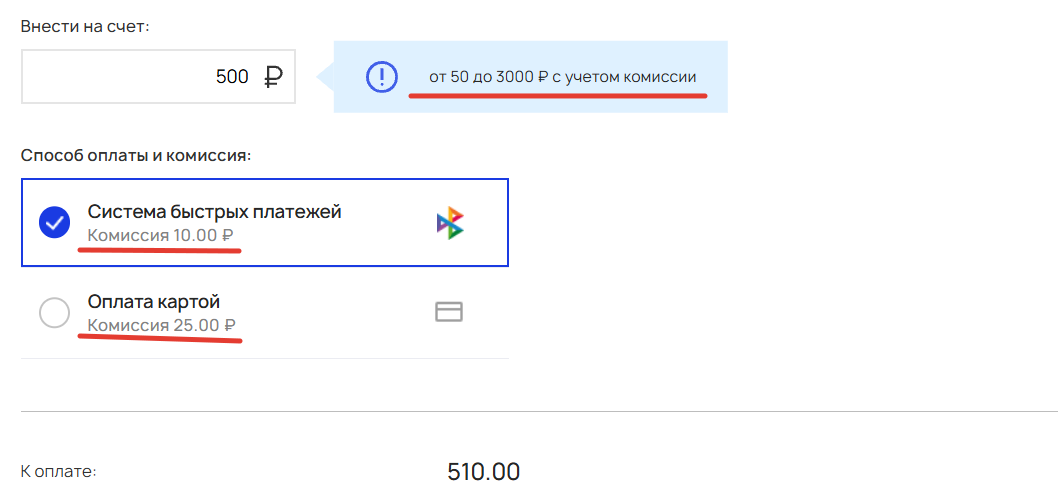Click the К оплате label

coord(59,471)
